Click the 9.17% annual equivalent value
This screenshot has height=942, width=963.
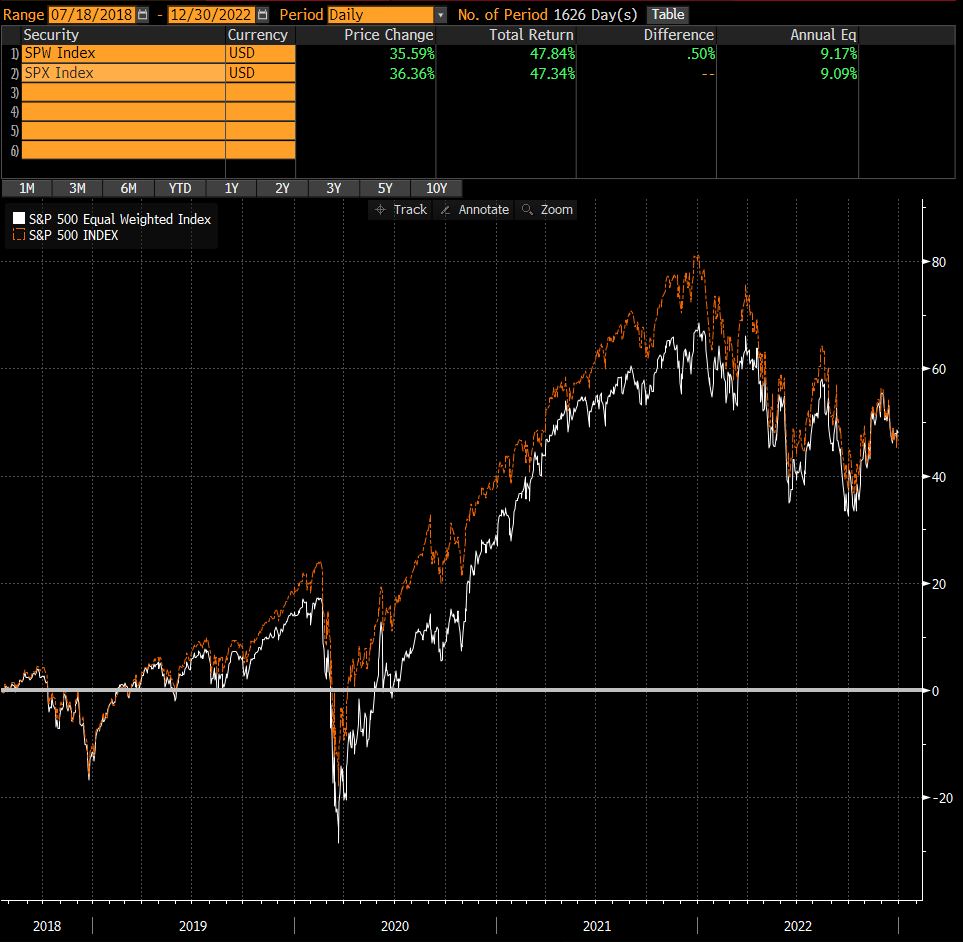pos(838,54)
